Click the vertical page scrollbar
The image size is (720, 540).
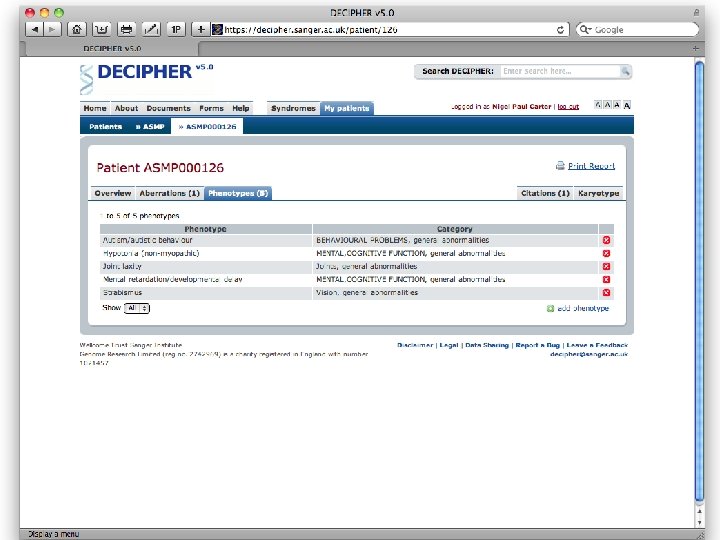(699, 281)
